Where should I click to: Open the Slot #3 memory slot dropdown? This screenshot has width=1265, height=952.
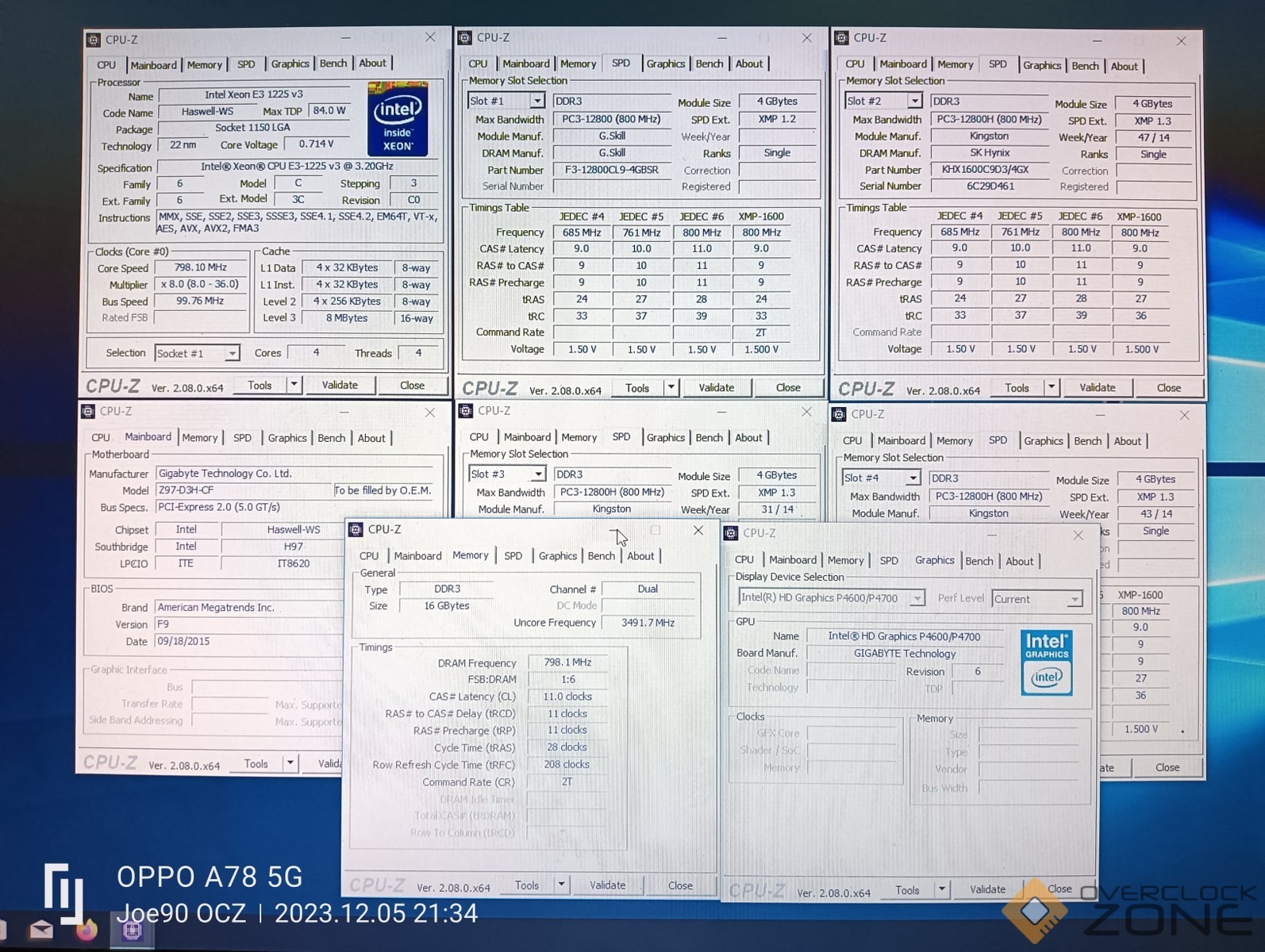pos(538,474)
